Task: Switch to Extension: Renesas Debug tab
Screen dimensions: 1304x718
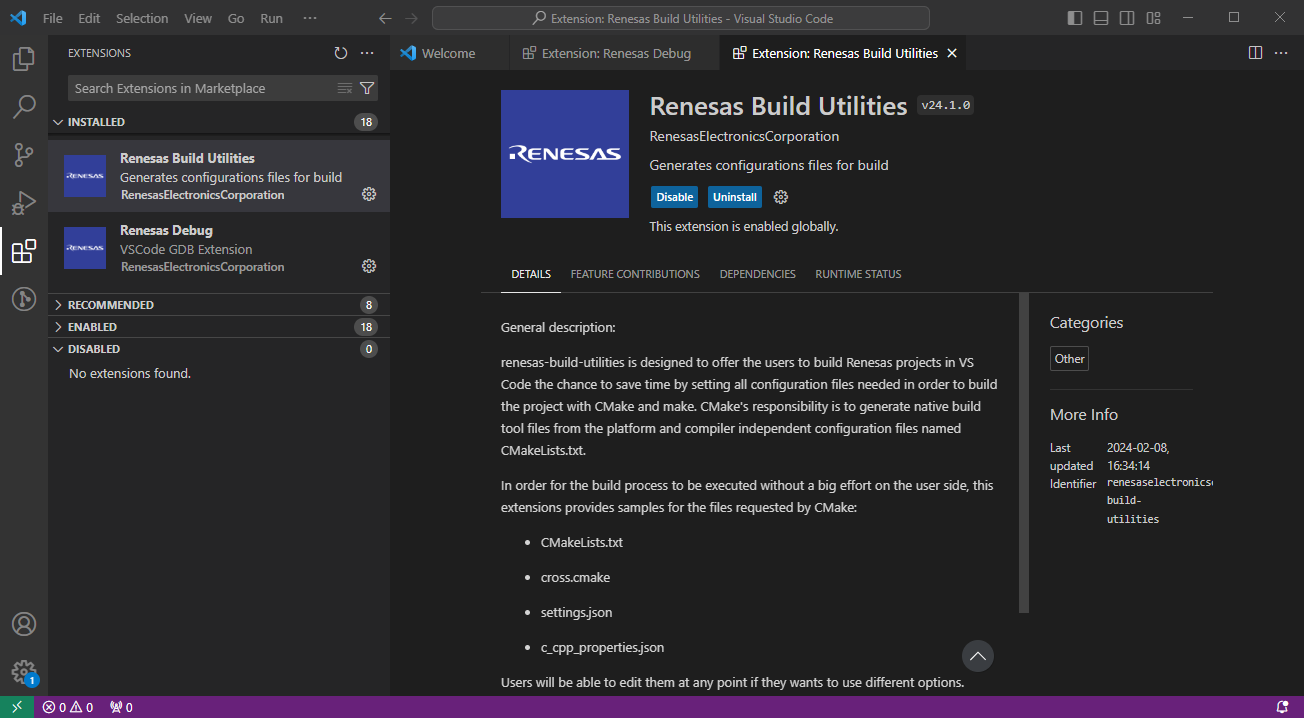Action: click(614, 53)
